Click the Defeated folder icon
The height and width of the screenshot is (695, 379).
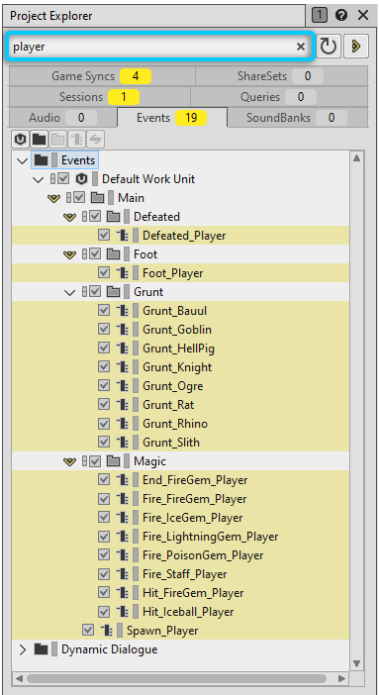pyautogui.click(x=113, y=217)
